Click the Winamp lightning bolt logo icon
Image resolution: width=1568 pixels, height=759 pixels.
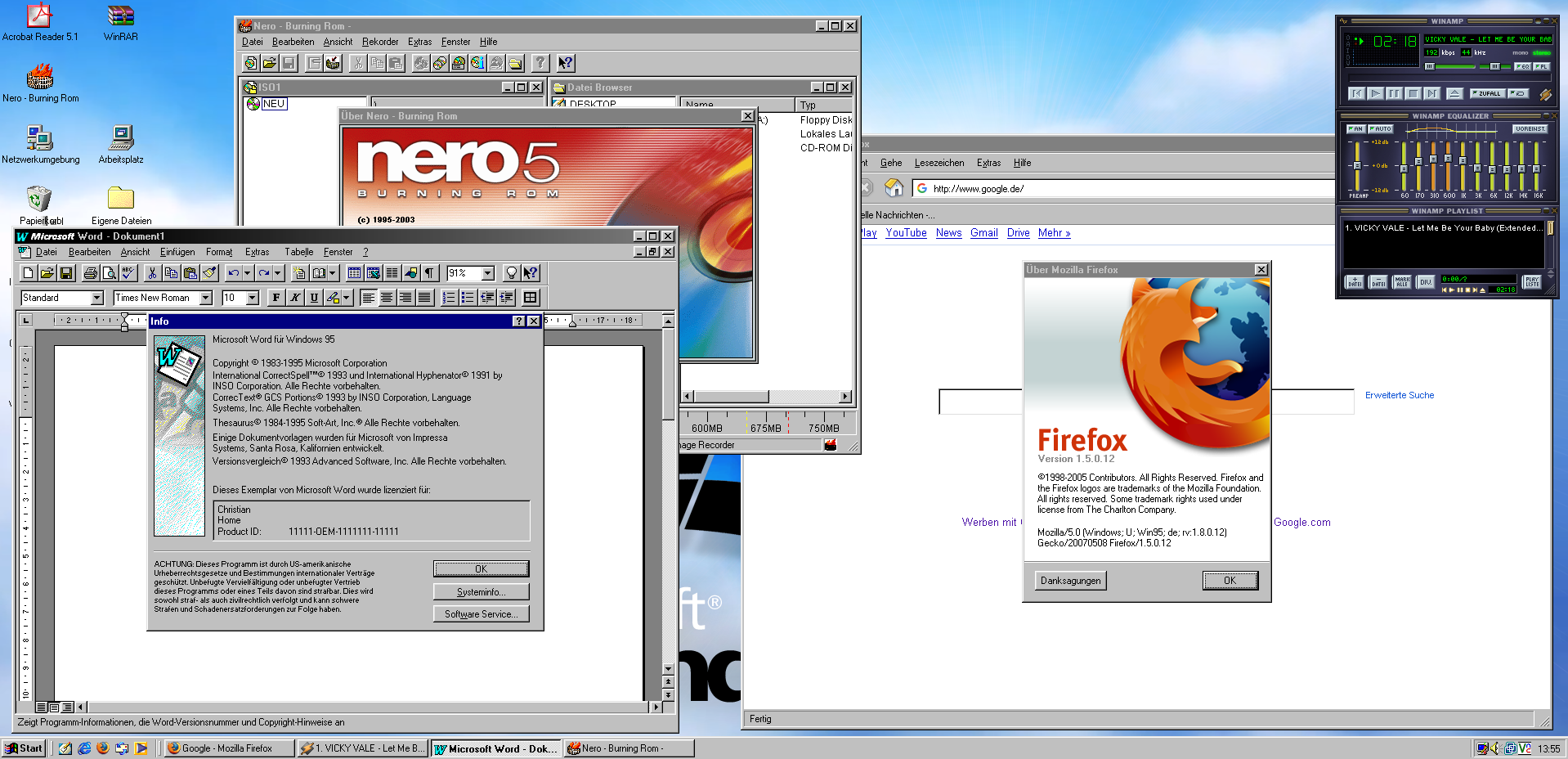1545,94
